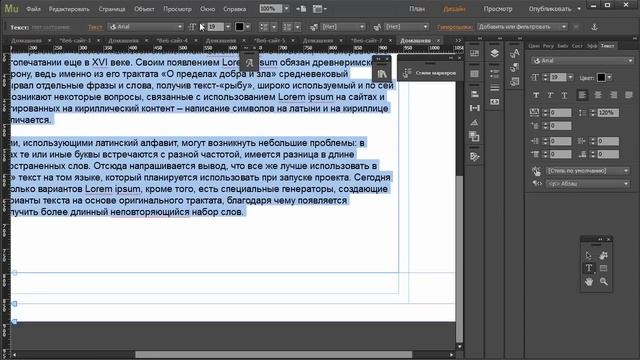Open the Файл menu
The height and width of the screenshot is (360, 640).
click(33, 9)
